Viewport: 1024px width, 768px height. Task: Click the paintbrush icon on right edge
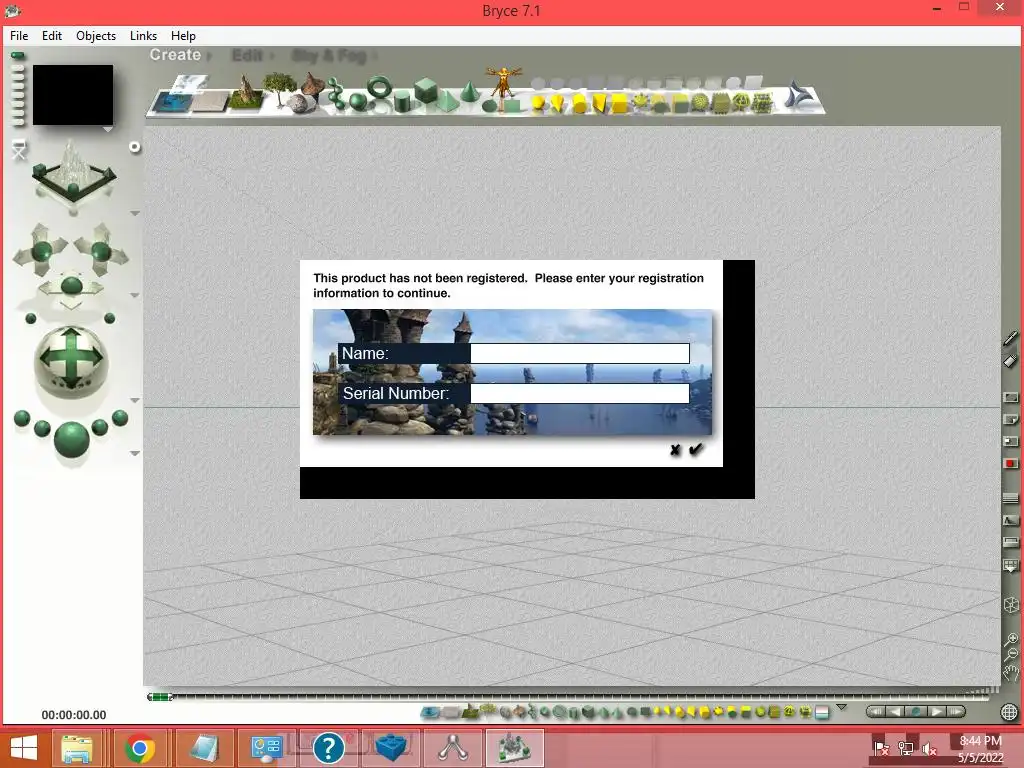click(x=1010, y=338)
